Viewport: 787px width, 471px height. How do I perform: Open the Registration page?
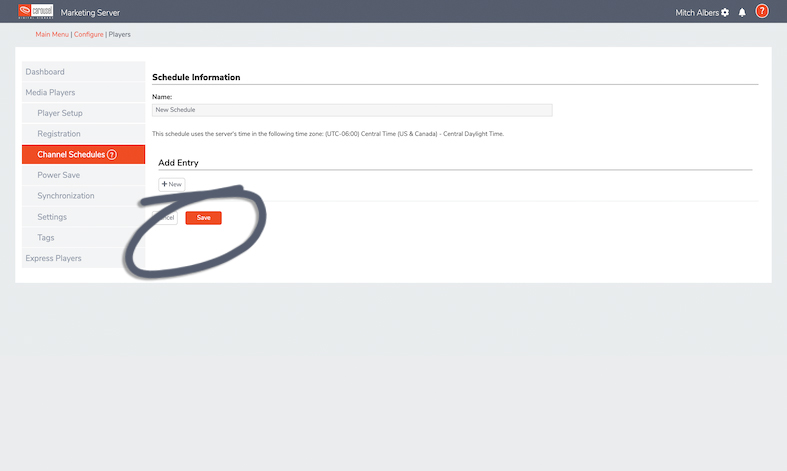point(83,134)
